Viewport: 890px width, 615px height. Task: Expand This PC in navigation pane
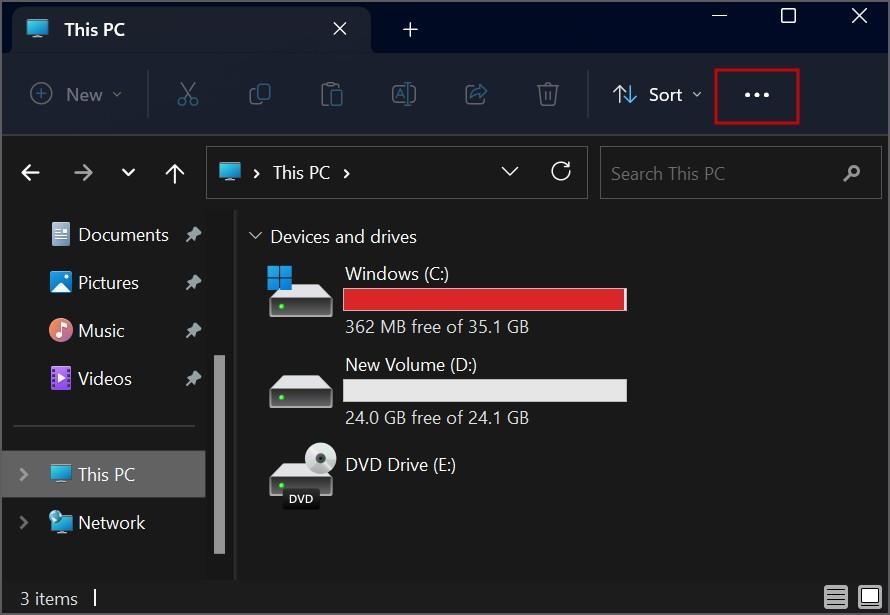(x=23, y=474)
